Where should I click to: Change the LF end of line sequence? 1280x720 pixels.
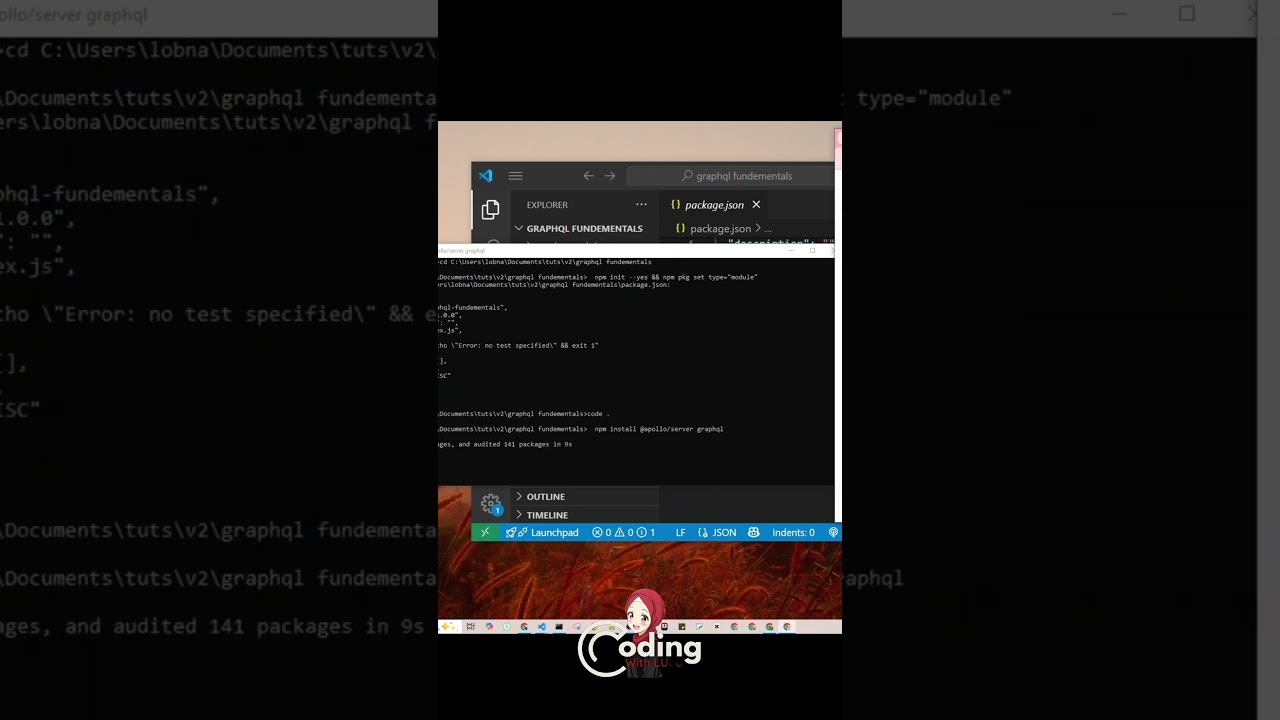680,533
